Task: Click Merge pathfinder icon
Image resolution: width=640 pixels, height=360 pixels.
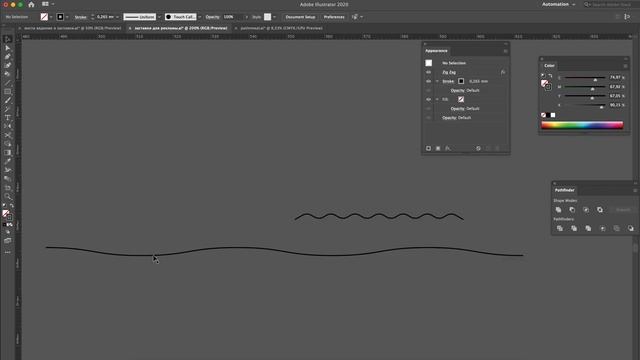Action: pos(588,229)
